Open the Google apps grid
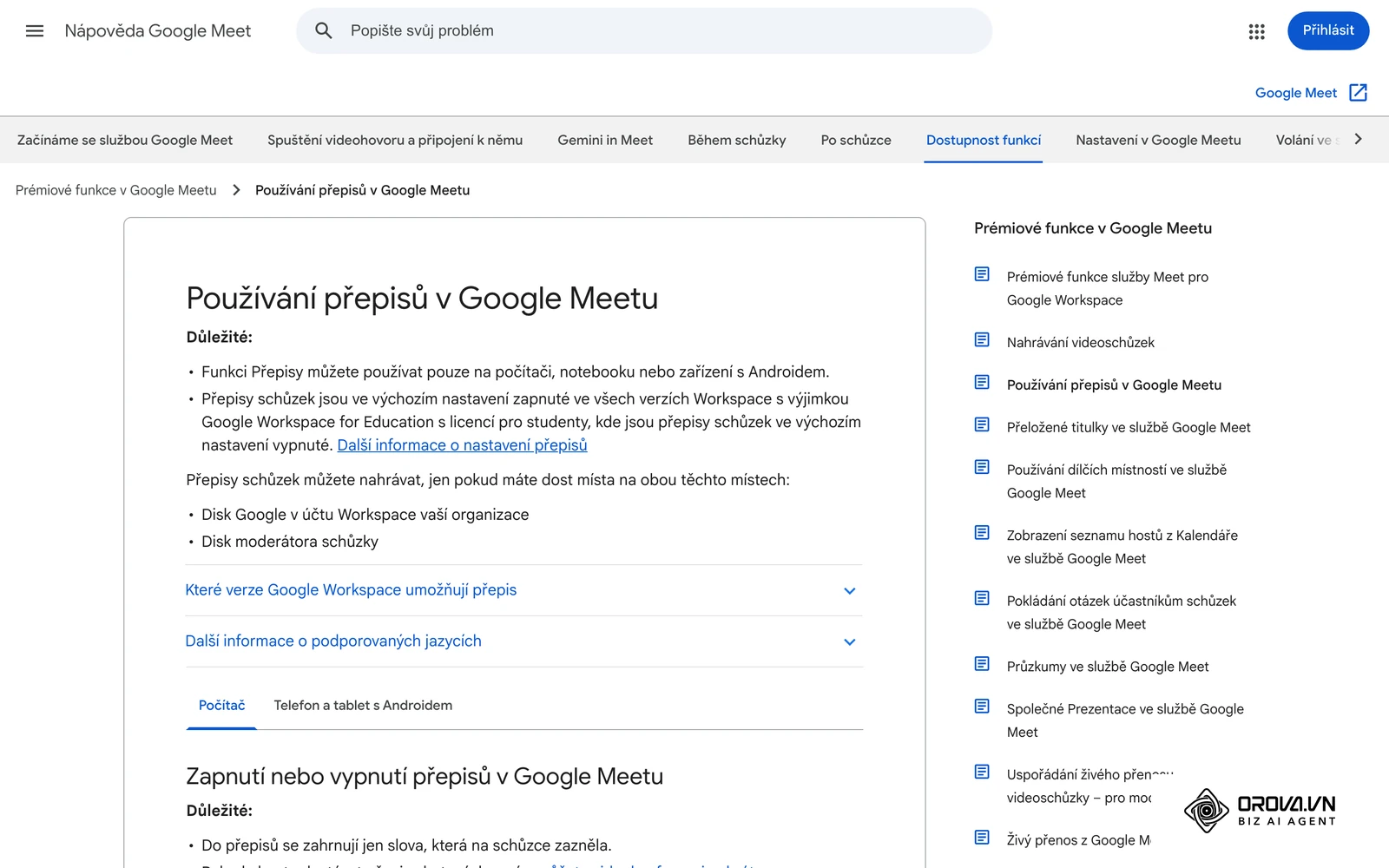1389x868 pixels. point(1256,31)
